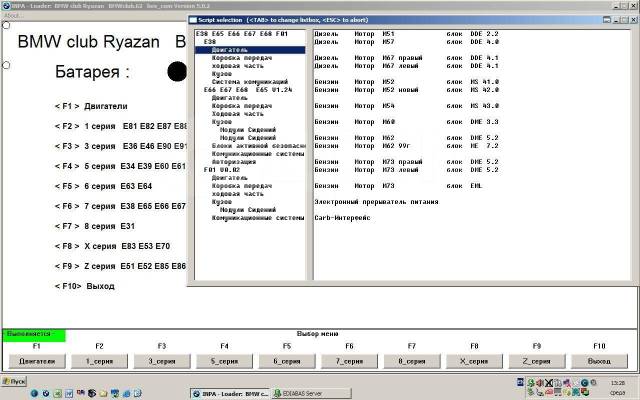Select the highlighted Двигатель item under E38
Screen dimensions: 640x400
pos(250,50)
